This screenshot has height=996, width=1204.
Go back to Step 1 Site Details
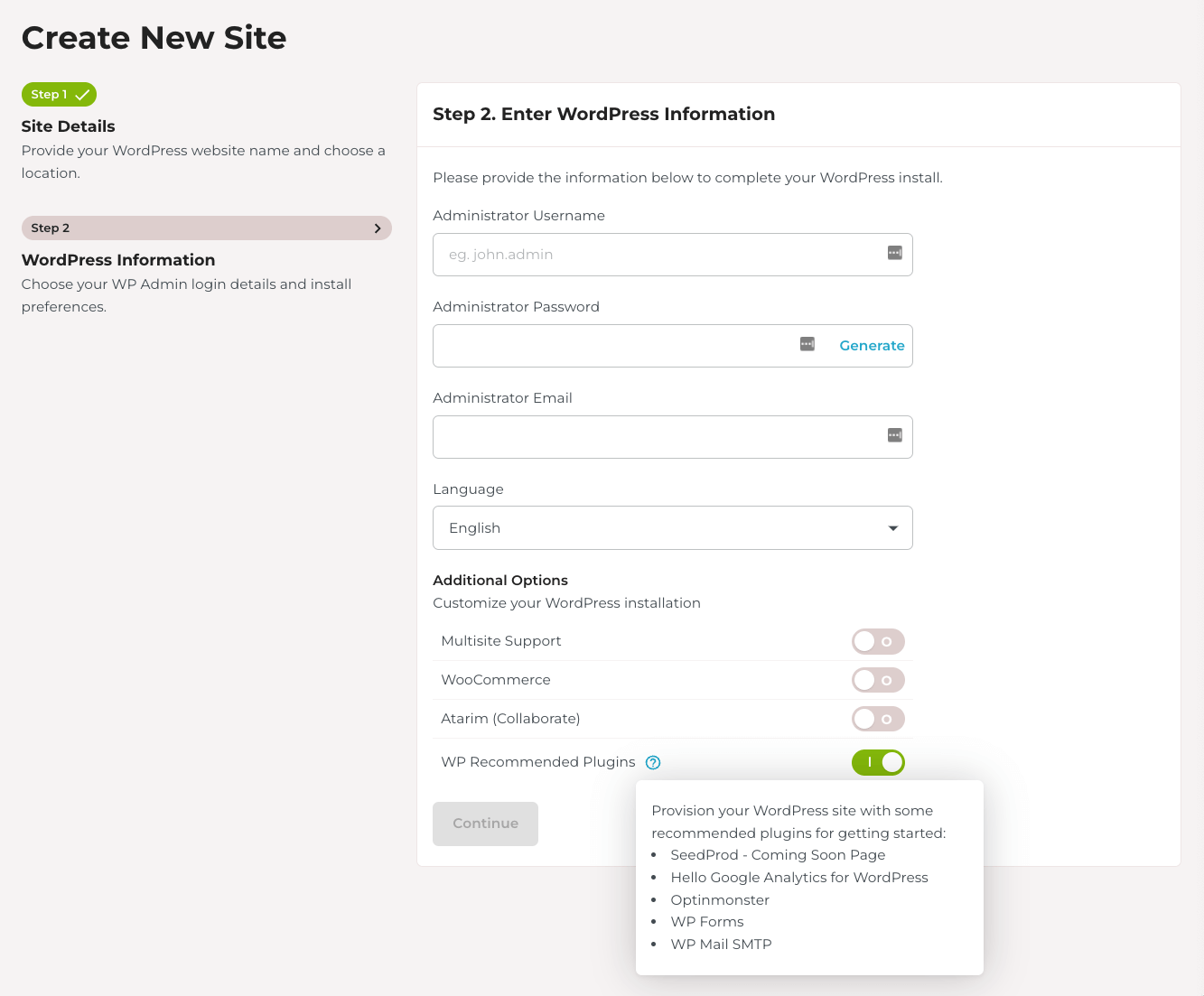point(59,95)
